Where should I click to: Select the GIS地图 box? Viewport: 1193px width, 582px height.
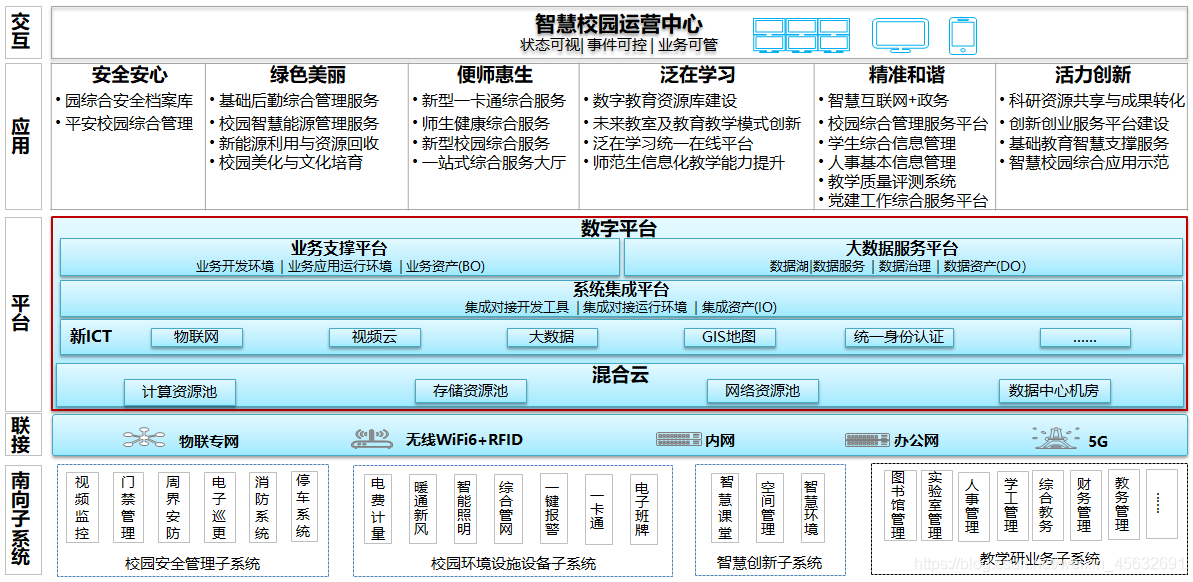(x=730, y=337)
